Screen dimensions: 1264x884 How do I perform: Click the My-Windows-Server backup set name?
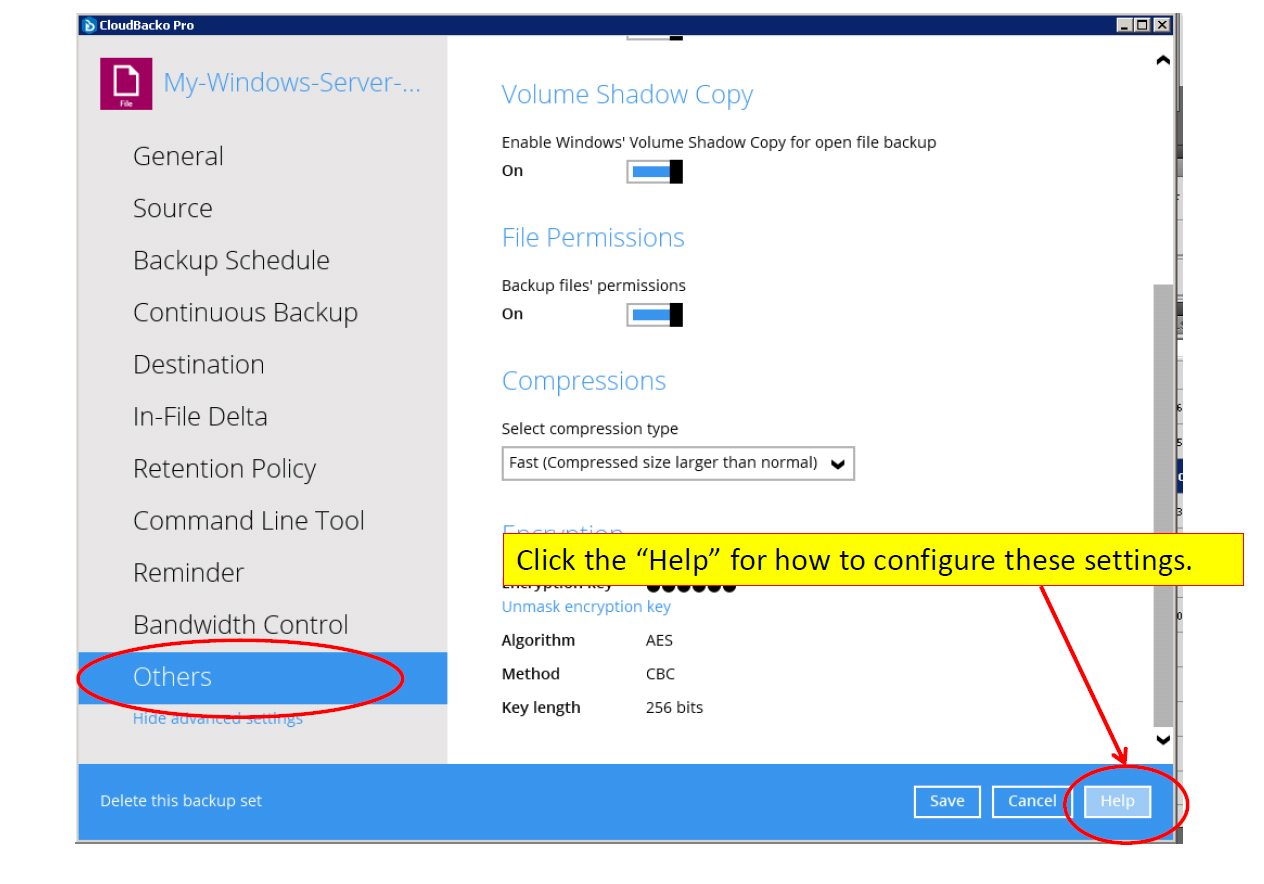(292, 83)
